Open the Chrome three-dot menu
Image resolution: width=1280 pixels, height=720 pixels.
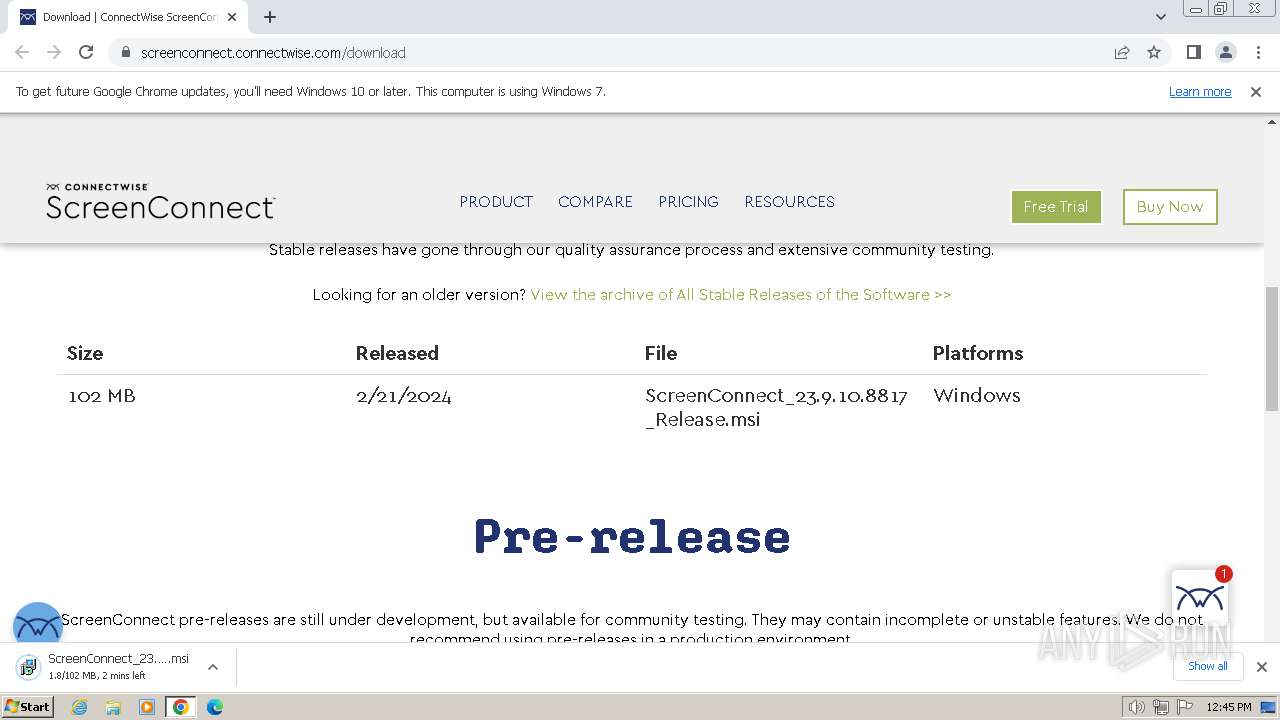click(1257, 52)
